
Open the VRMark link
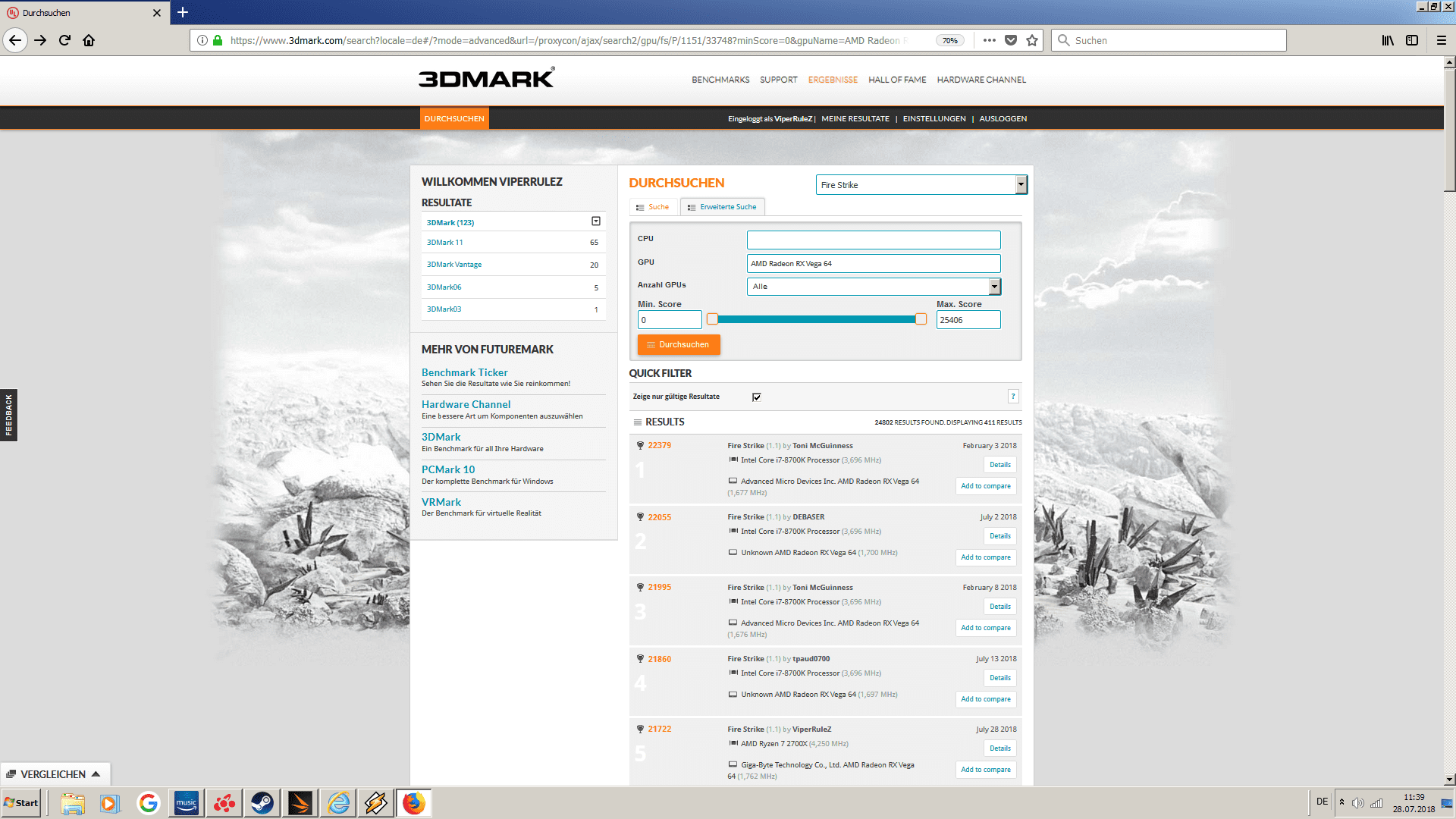[441, 502]
